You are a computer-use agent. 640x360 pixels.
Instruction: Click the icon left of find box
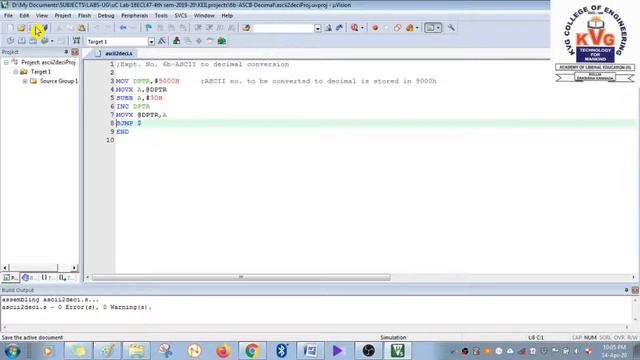[246, 28]
